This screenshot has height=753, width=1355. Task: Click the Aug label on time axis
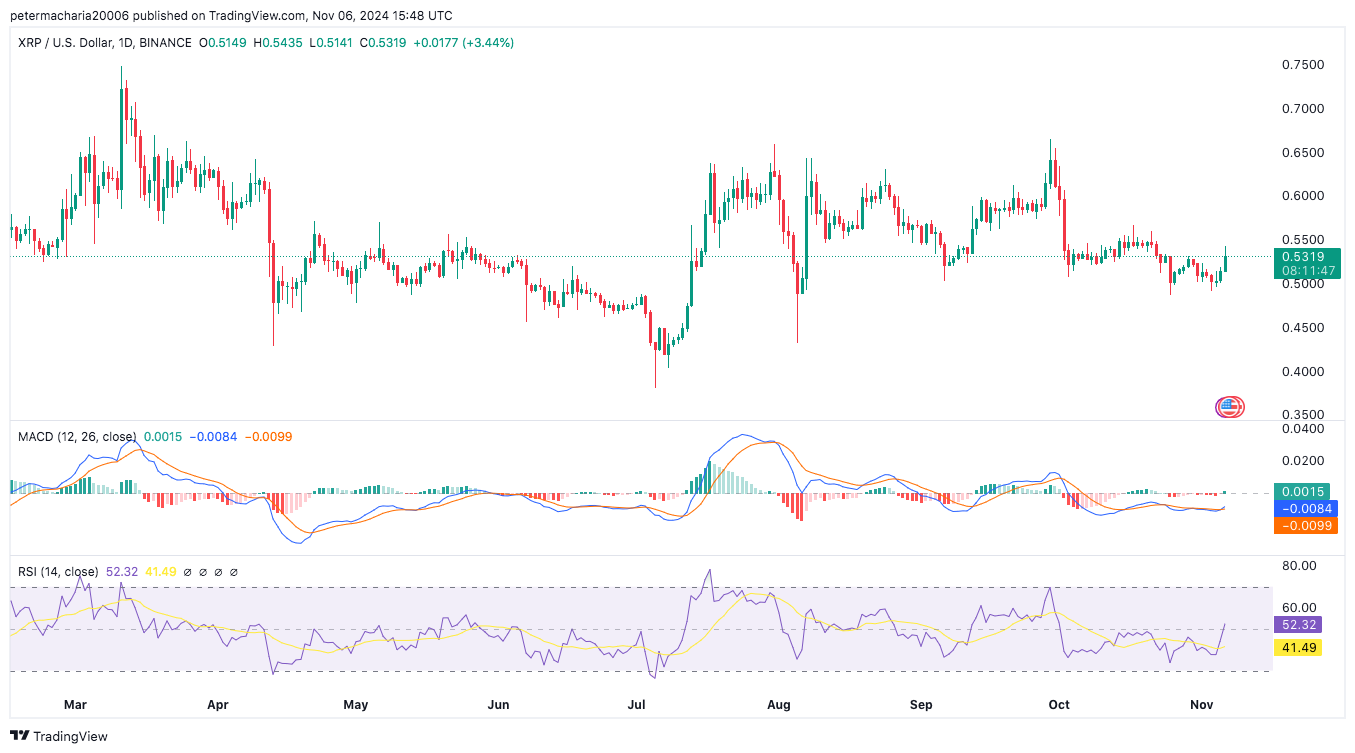779,705
